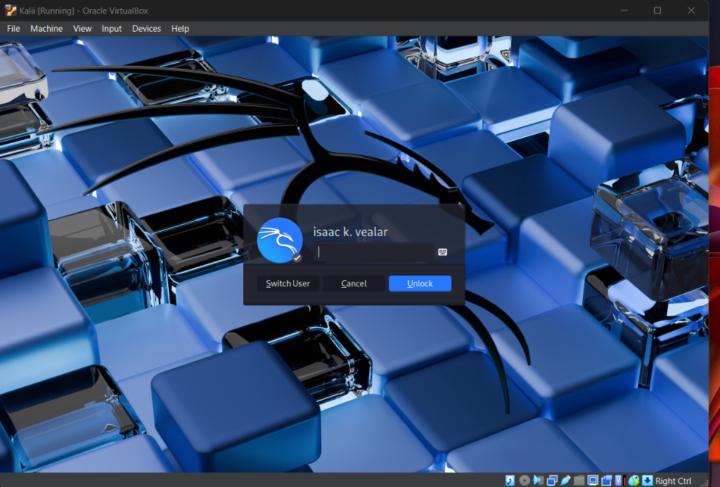The image size is (720, 487).
Task: Click the Kali dragon user avatar
Action: click(279, 242)
